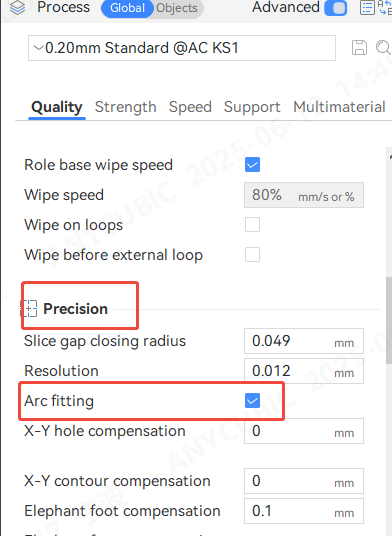
Task: Select Objects in the Global/Objects switch
Action: point(177,8)
